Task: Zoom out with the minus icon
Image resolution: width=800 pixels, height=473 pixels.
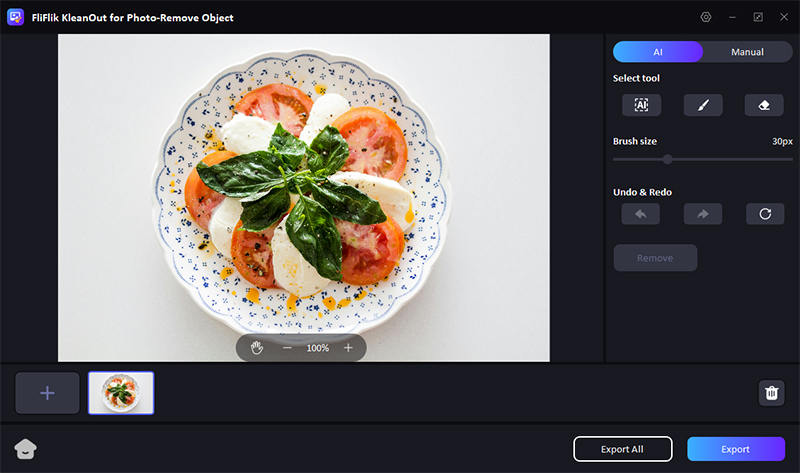Action: 287,348
